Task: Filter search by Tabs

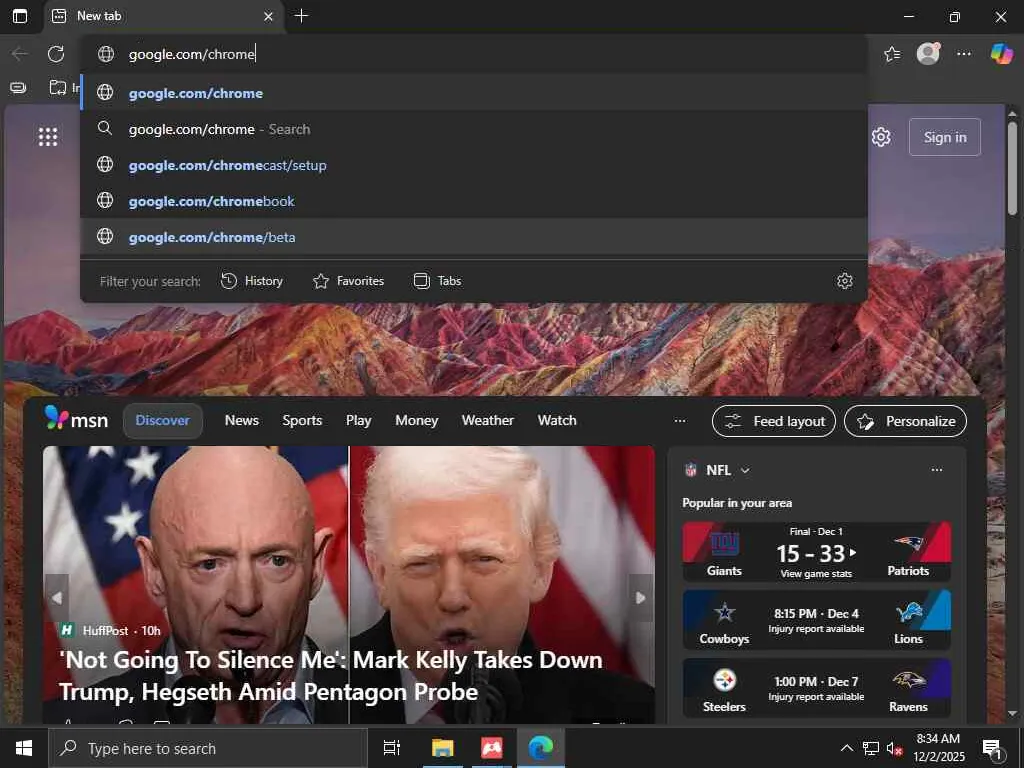Action: 438,281
